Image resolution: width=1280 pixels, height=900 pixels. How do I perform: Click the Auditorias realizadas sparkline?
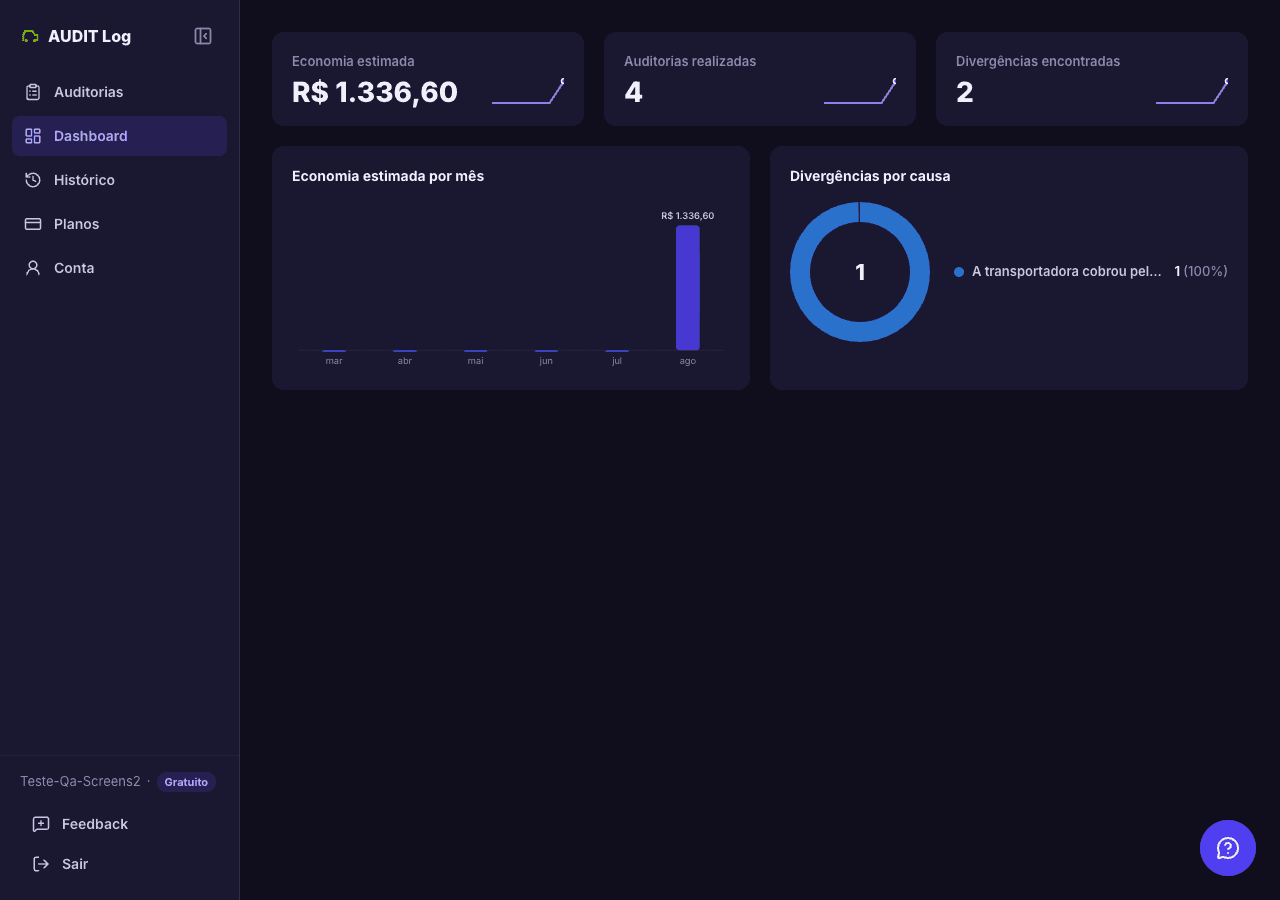pos(860,91)
